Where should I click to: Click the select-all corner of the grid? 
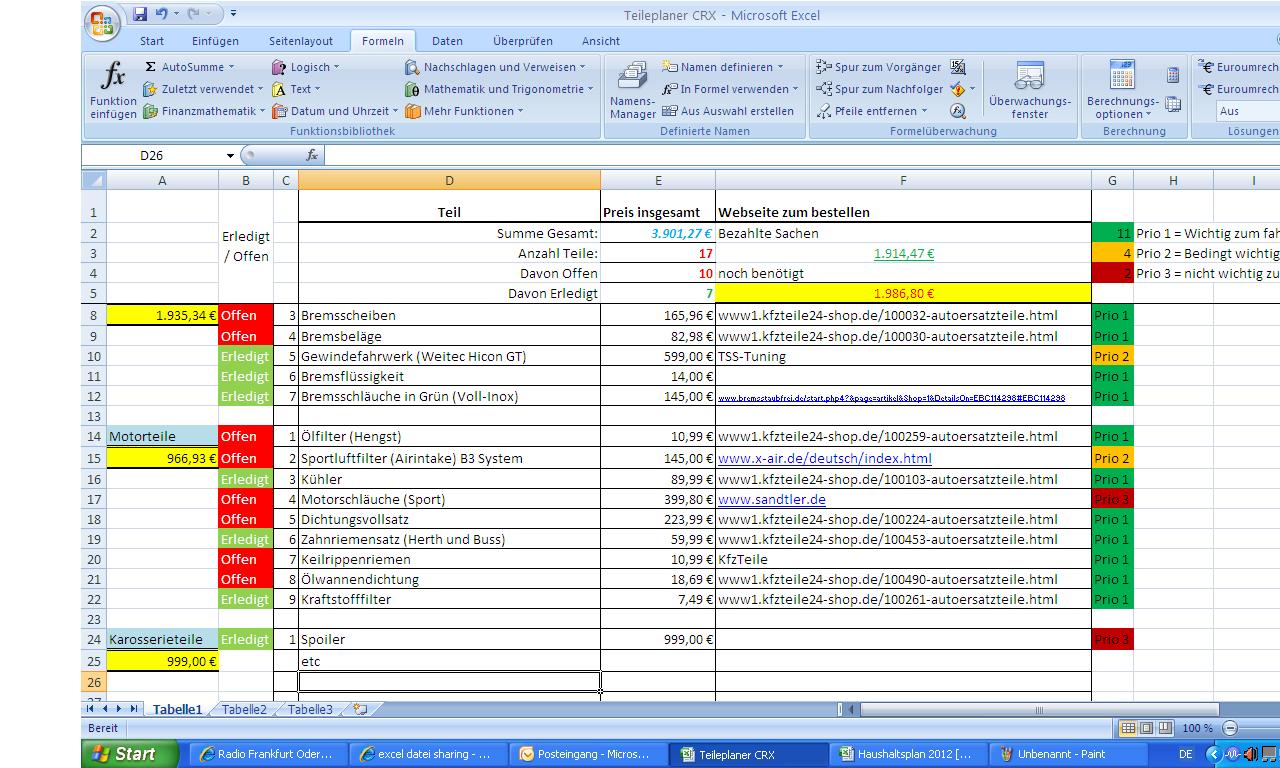pos(94,180)
